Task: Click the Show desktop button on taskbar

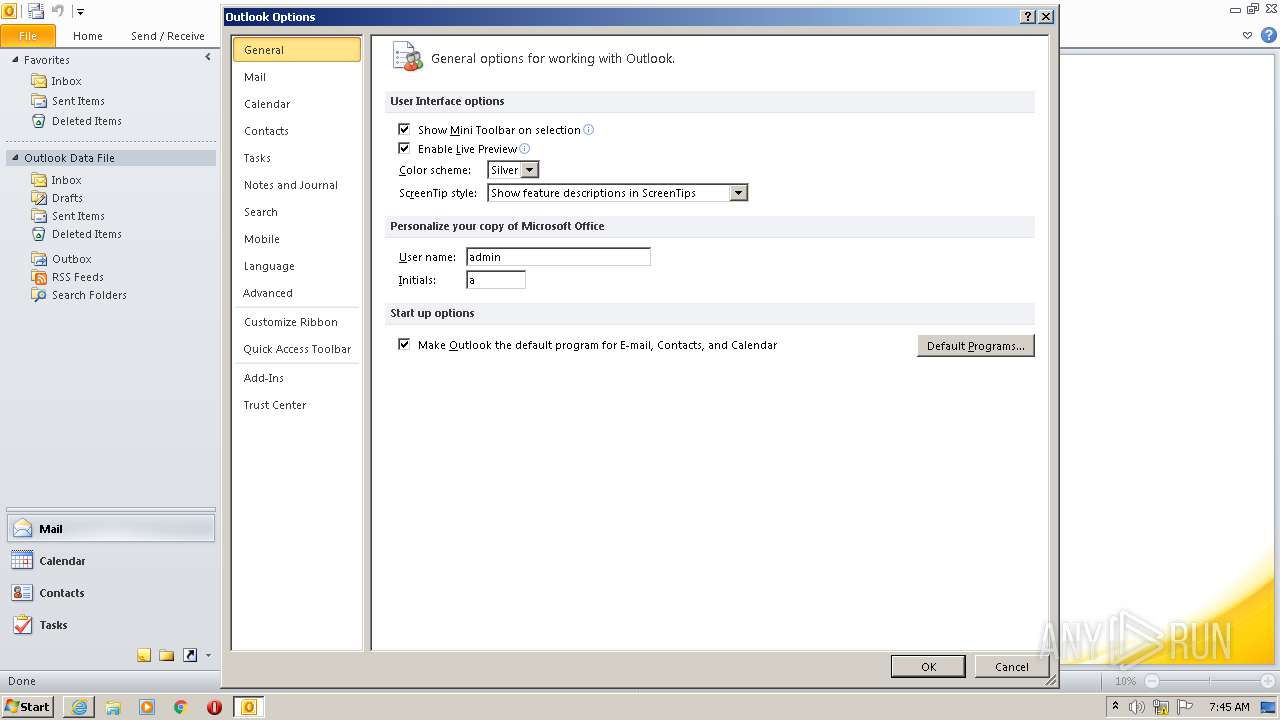Action: (1268, 707)
